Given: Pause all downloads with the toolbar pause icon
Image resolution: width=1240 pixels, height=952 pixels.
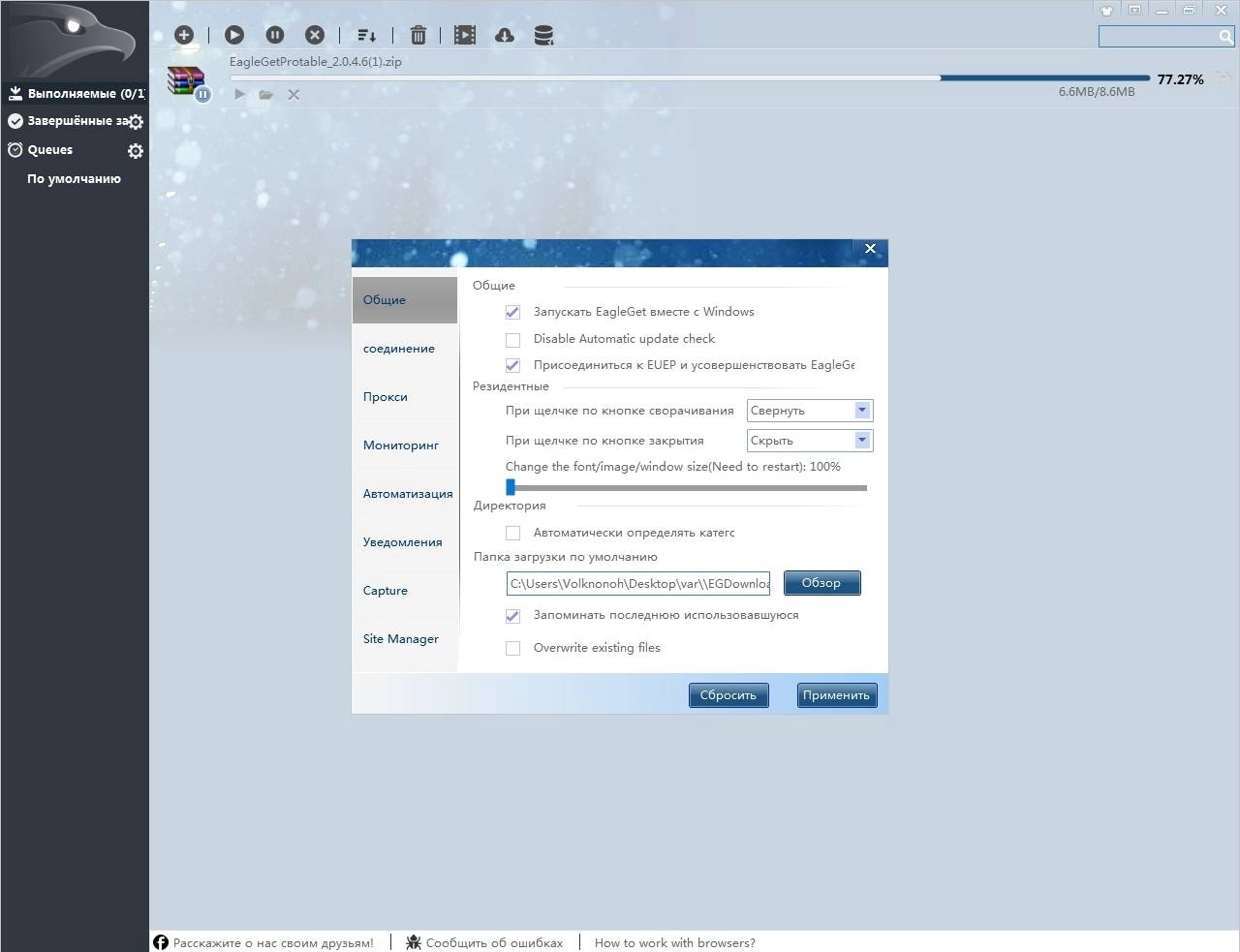Looking at the screenshot, I should tap(275, 35).
